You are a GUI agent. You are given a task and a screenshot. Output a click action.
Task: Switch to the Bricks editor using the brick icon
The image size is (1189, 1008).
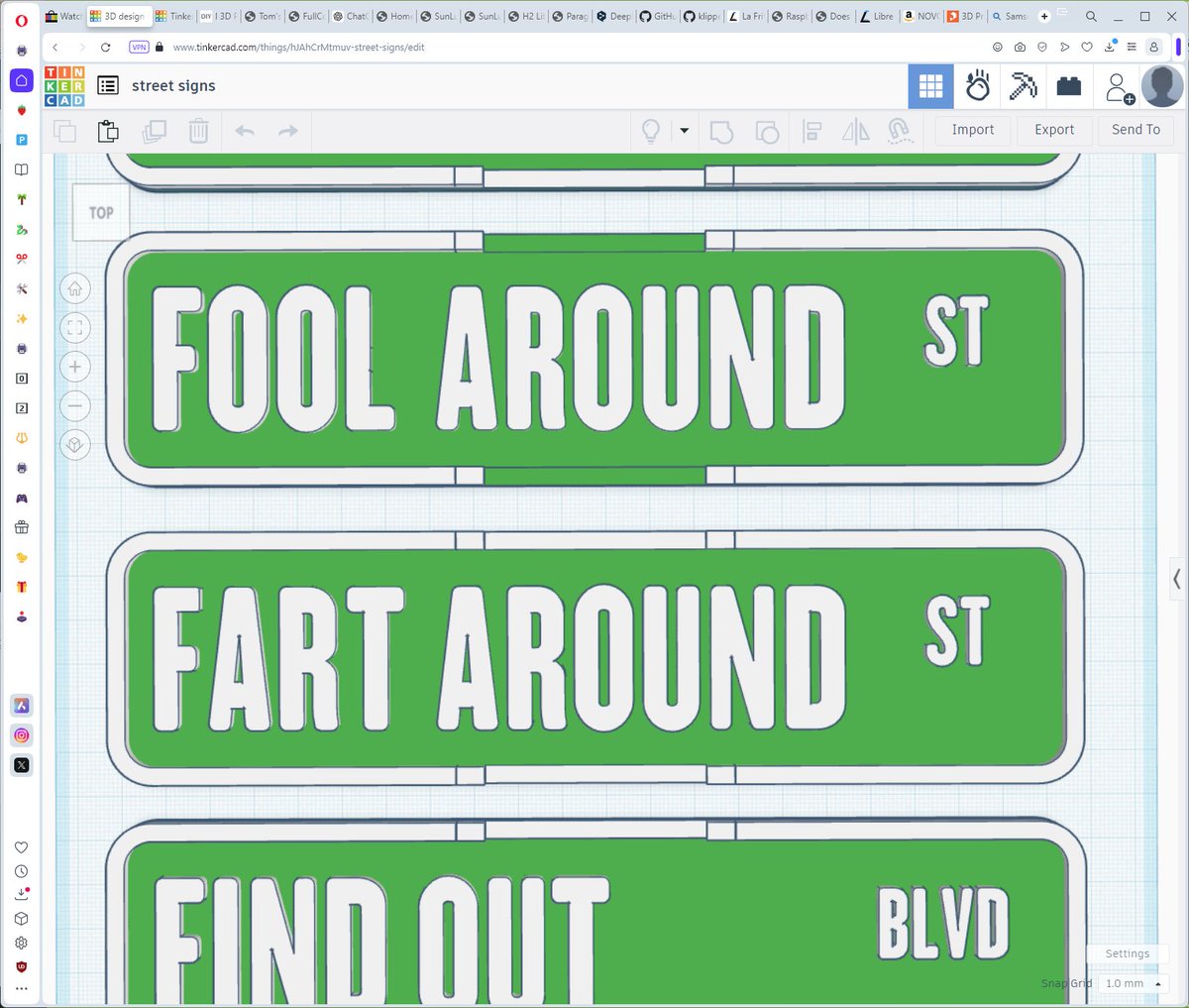1069,86
